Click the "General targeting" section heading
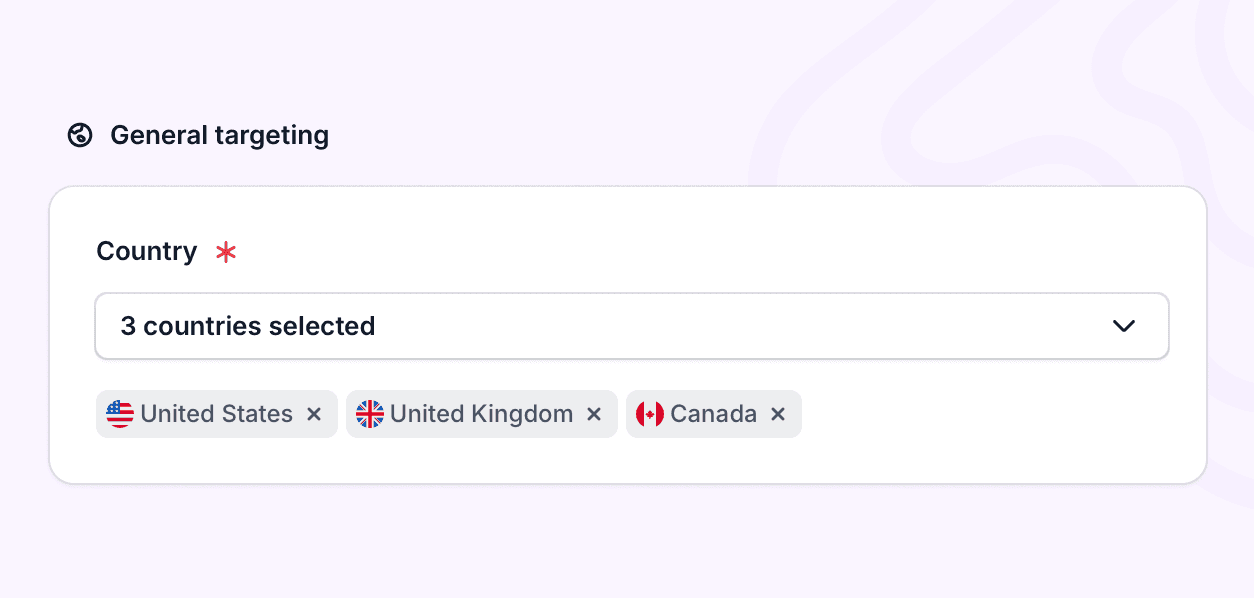 [219, 135]
